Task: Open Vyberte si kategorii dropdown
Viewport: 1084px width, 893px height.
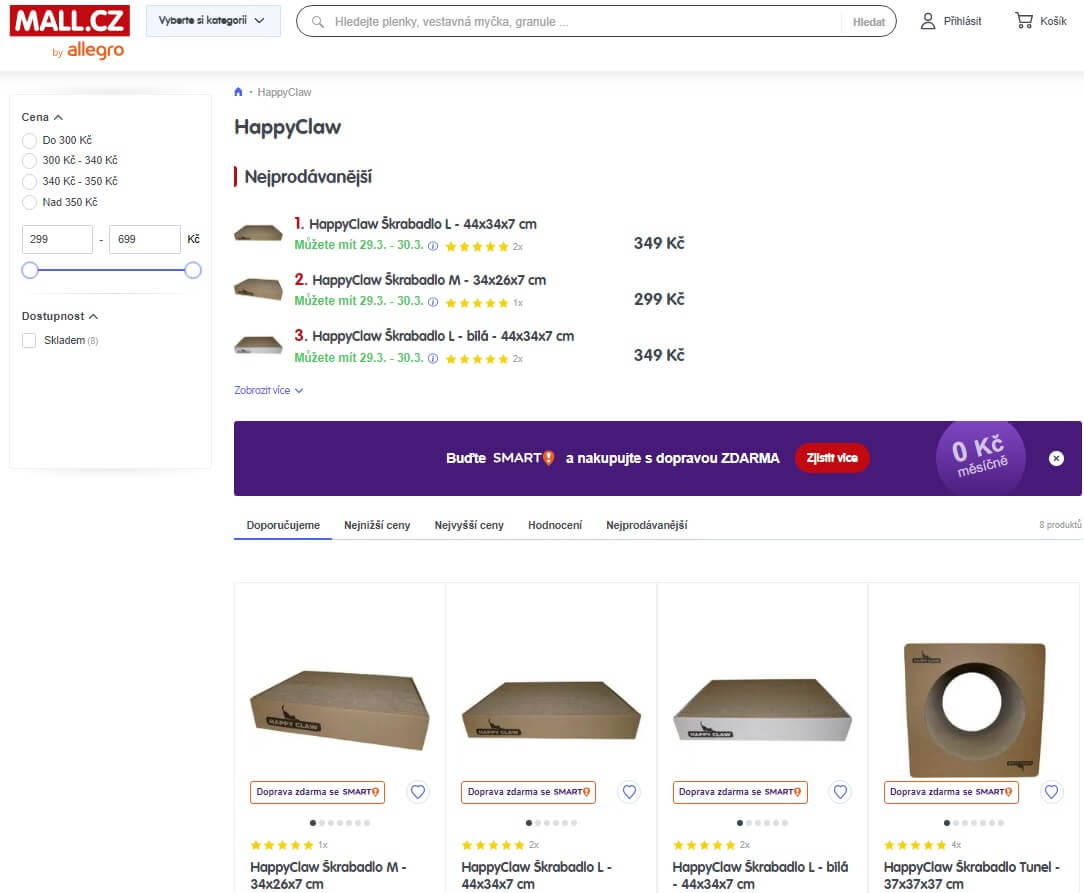Action: [x=213, y=21]
